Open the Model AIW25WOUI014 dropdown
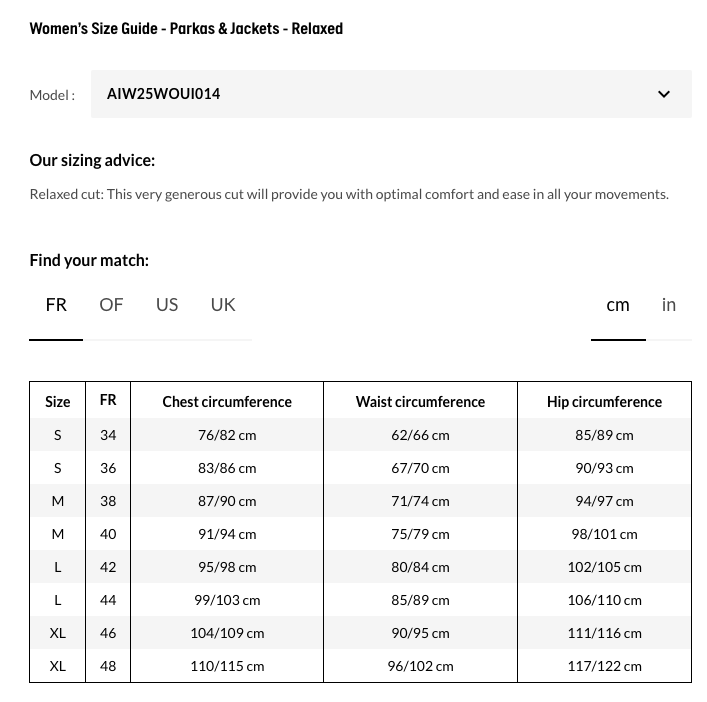Image resolution: width=707 pixels, height=702 pixels. point(390,94)
